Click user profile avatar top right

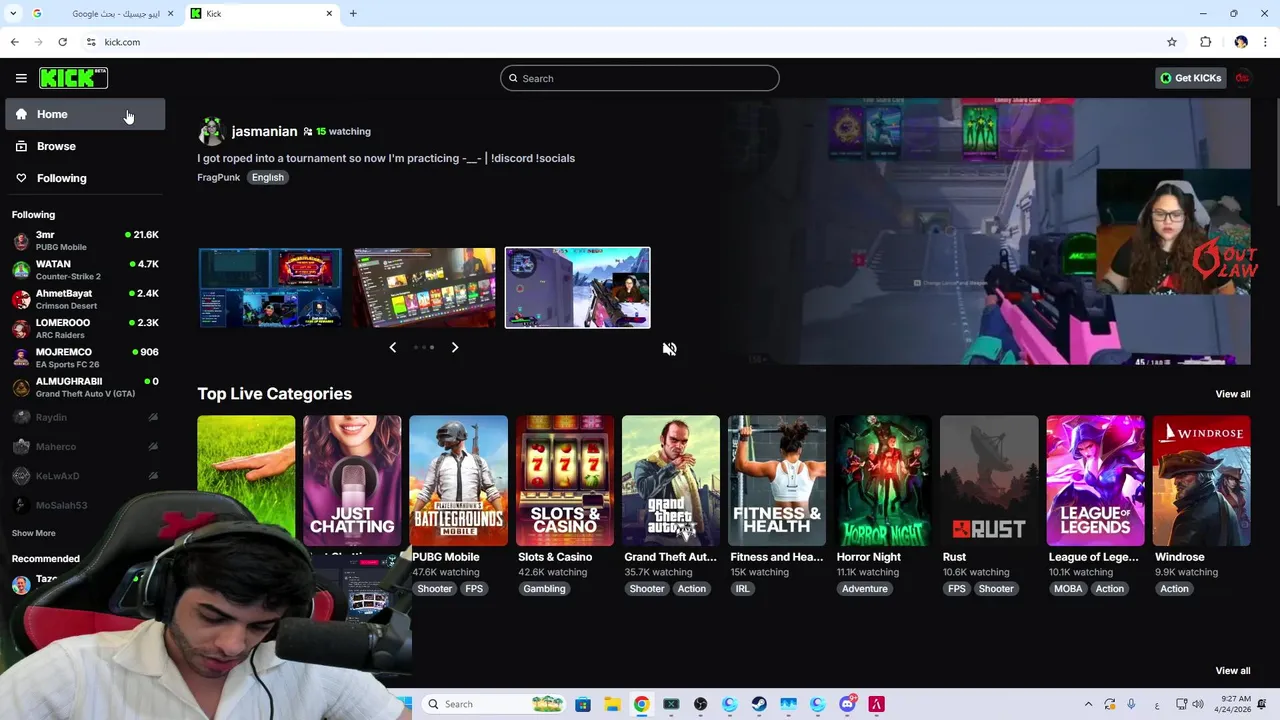[1242, 78]
